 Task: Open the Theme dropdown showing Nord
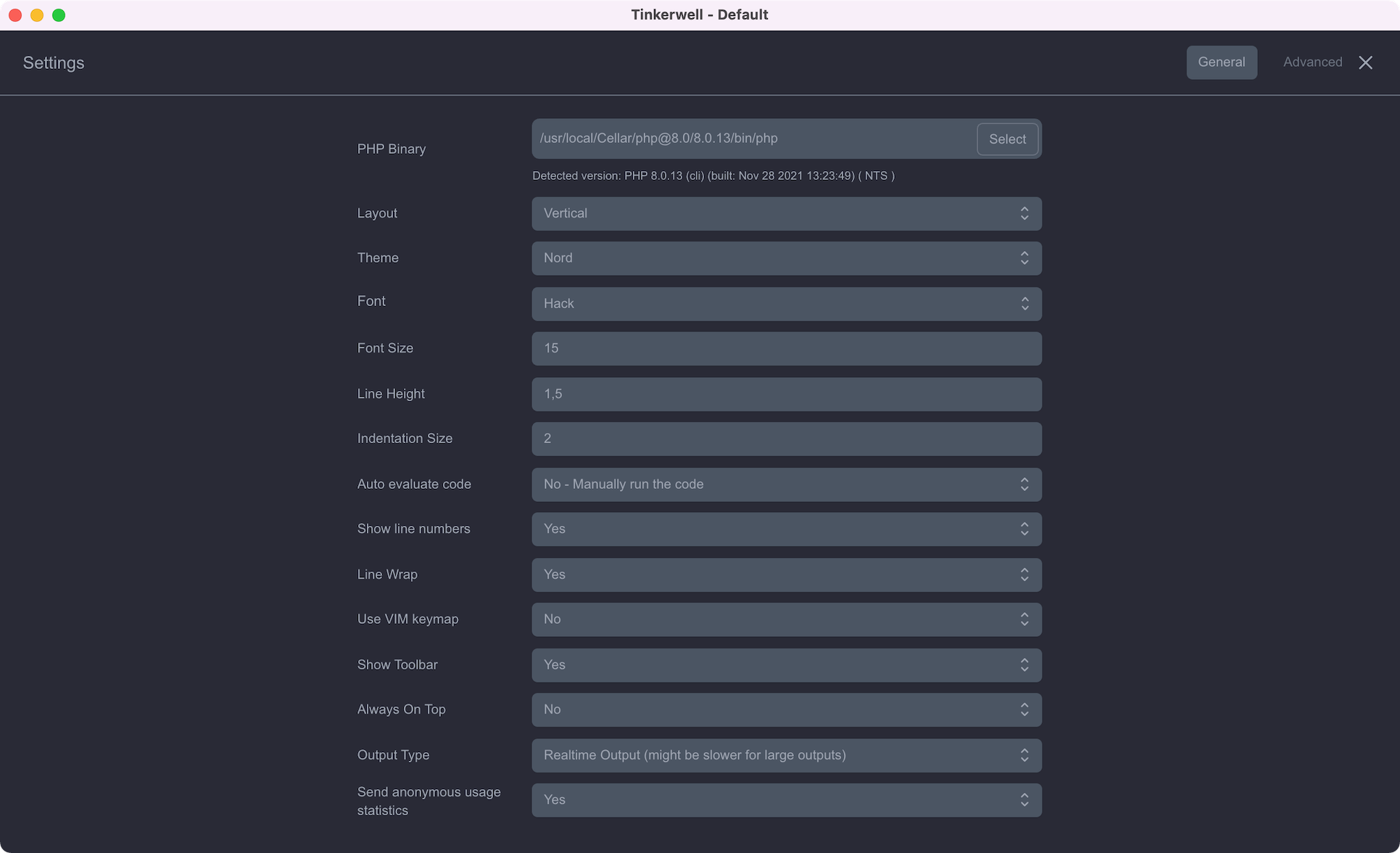787,258
